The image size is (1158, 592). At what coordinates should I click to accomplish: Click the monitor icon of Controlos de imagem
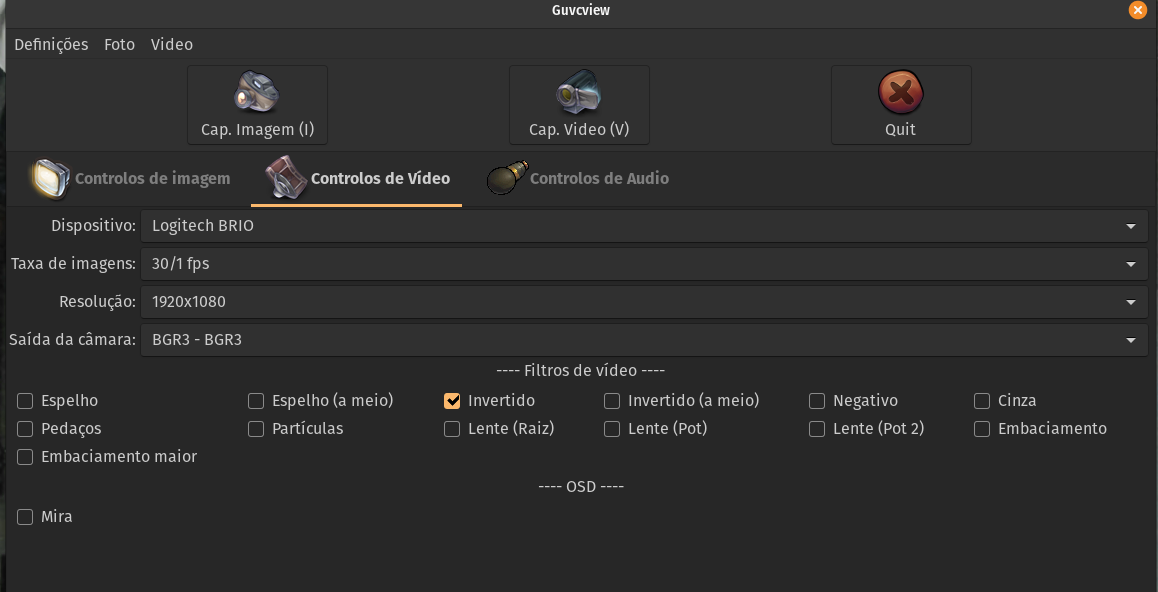(x=50, y=179)
